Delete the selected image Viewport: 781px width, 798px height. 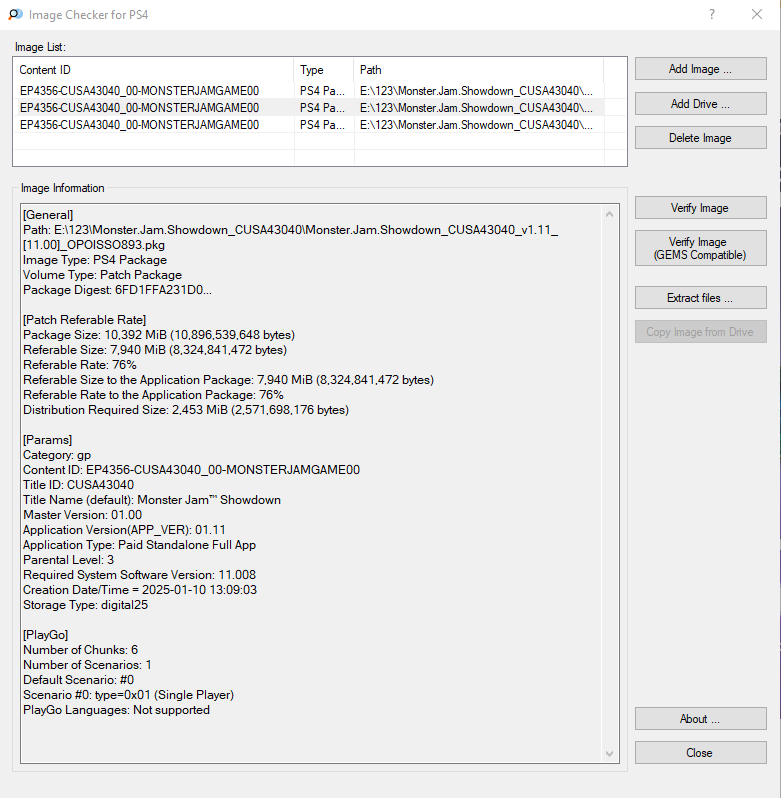701,138
